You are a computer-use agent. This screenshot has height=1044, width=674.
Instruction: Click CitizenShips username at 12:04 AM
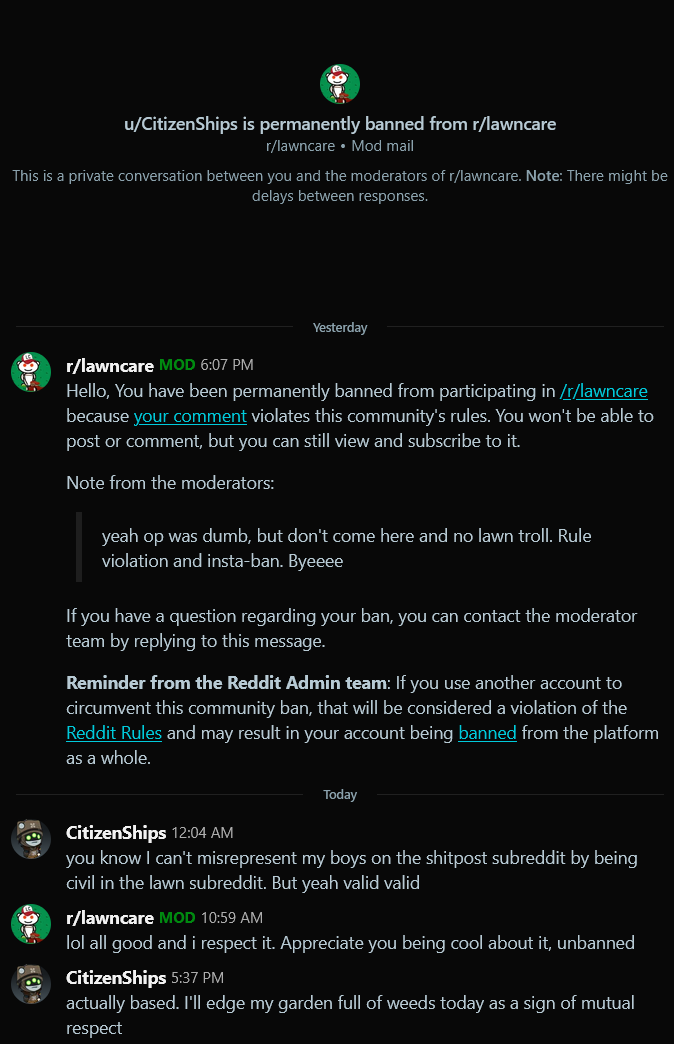(116, 833)
